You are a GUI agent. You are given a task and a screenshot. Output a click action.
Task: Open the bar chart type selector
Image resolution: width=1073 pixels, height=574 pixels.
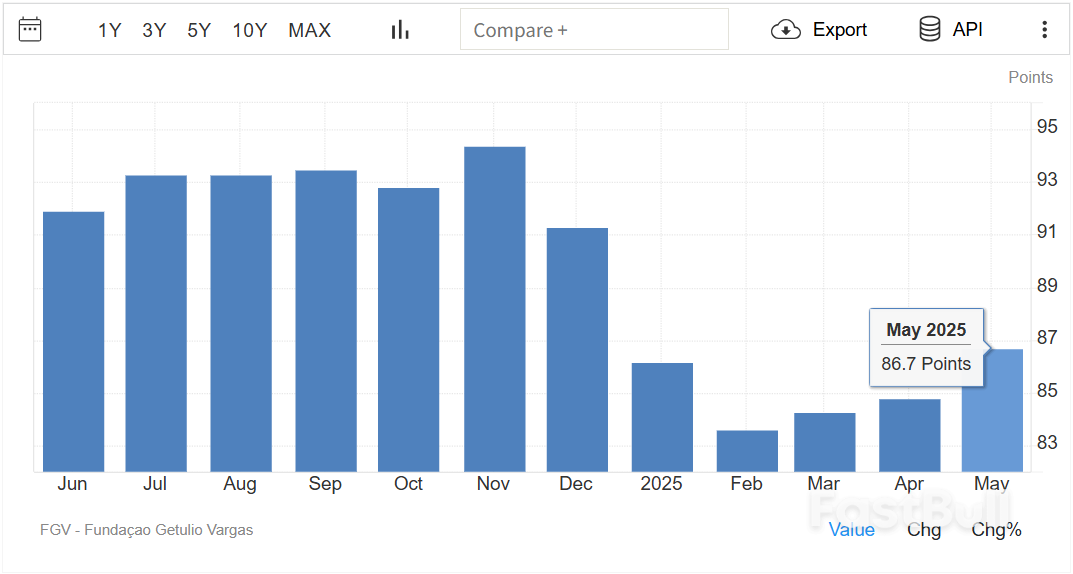point(400,30)
